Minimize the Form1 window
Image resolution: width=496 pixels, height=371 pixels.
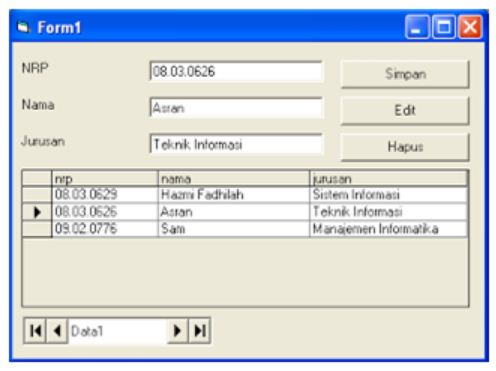pos(417,27)
